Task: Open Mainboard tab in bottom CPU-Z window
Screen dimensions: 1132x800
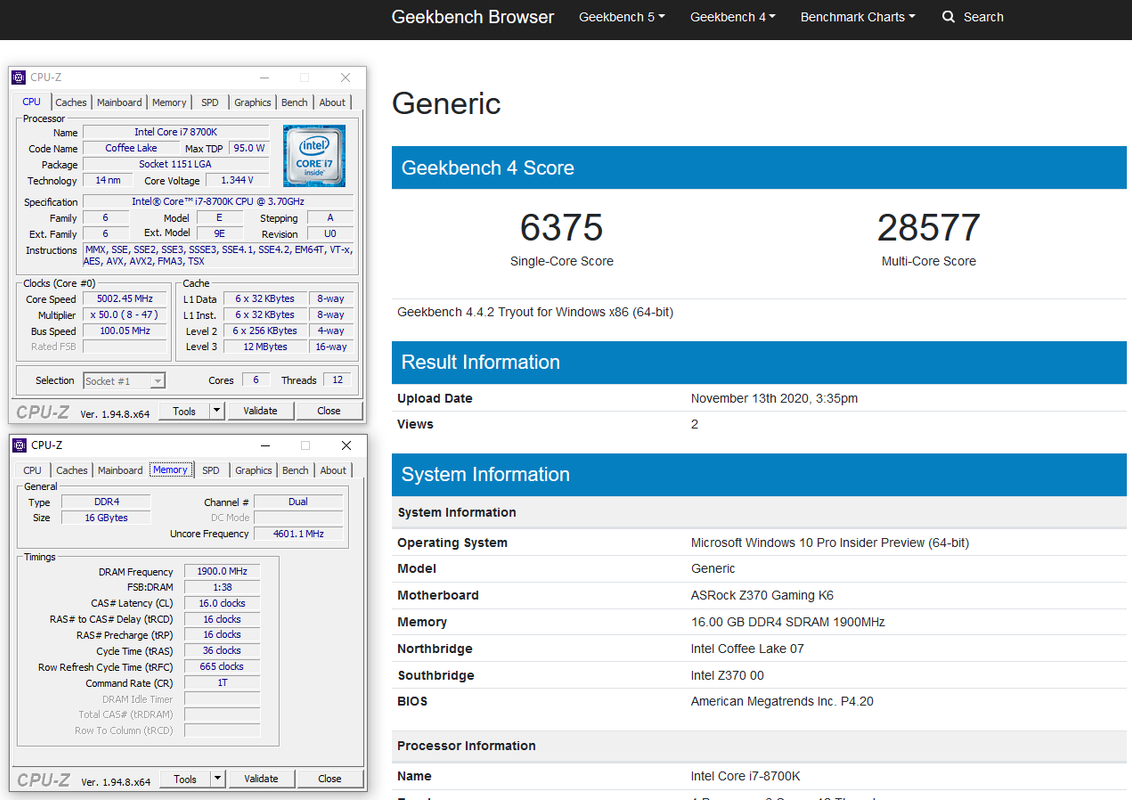Action: [x=120, y=470]
